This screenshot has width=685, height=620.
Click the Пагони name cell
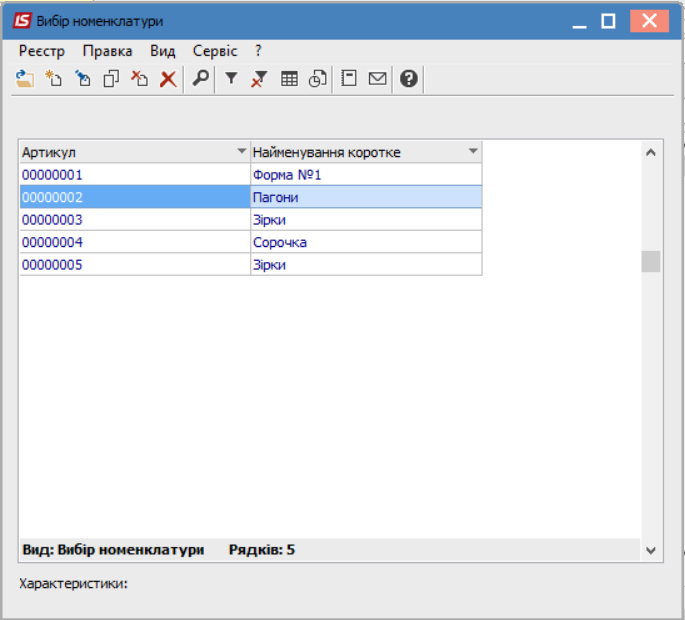tap(366, 197)
